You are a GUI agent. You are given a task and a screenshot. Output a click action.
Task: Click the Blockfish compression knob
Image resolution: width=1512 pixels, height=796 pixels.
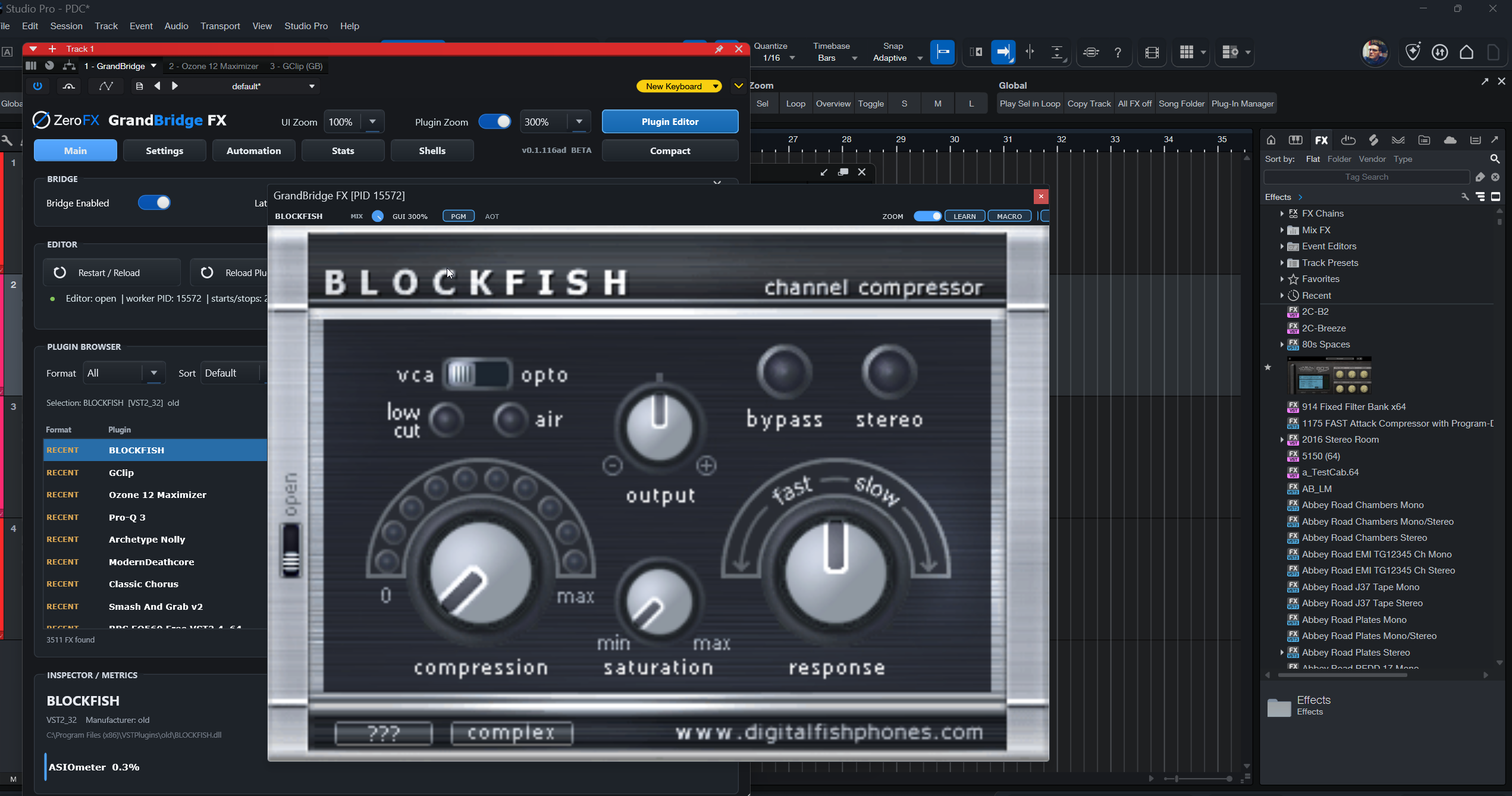pyautogui.click(x=480, y=572)
